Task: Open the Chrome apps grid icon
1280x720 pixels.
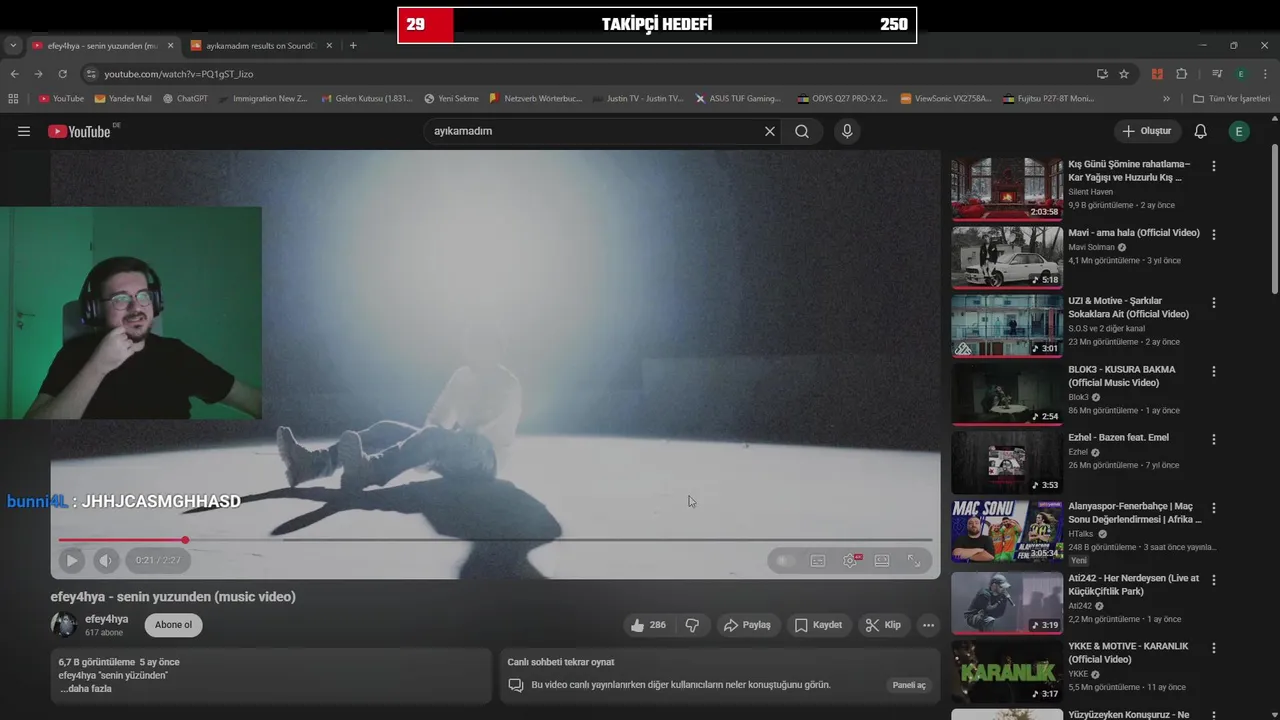Action: 13,99
